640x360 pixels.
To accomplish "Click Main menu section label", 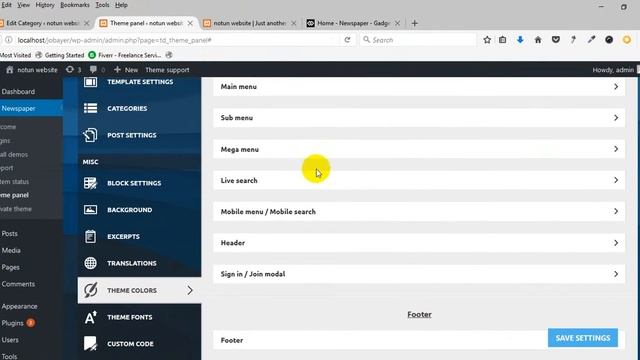I will tap(239, 87).
